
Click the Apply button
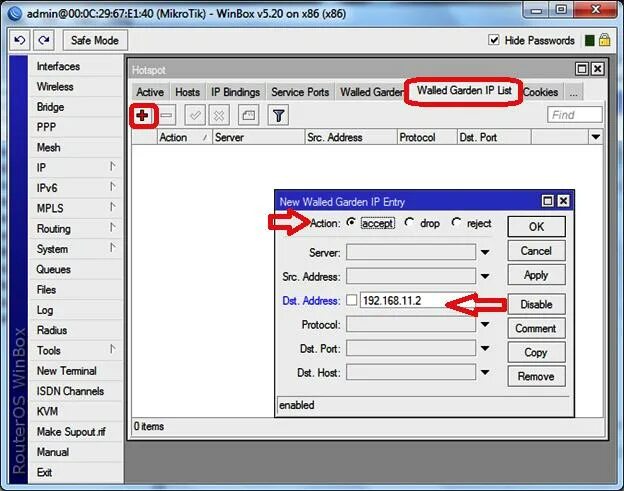[536, 275]
